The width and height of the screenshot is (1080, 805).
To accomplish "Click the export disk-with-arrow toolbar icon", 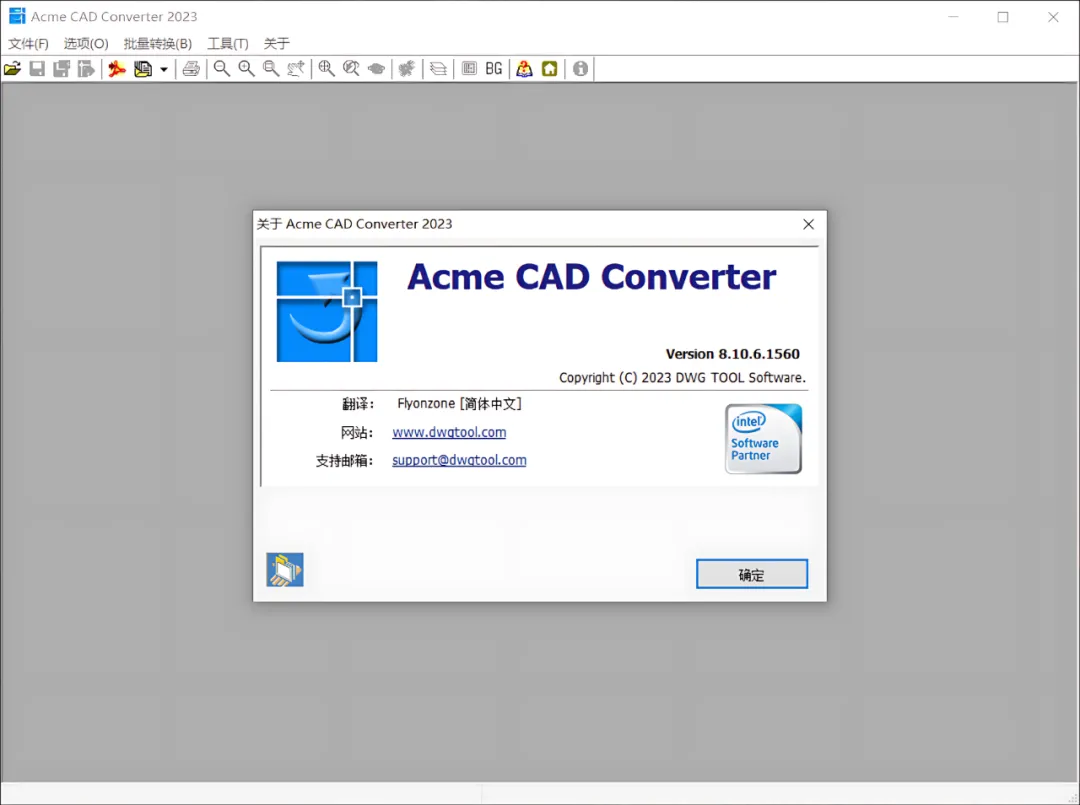I will (x=86, y=69).
